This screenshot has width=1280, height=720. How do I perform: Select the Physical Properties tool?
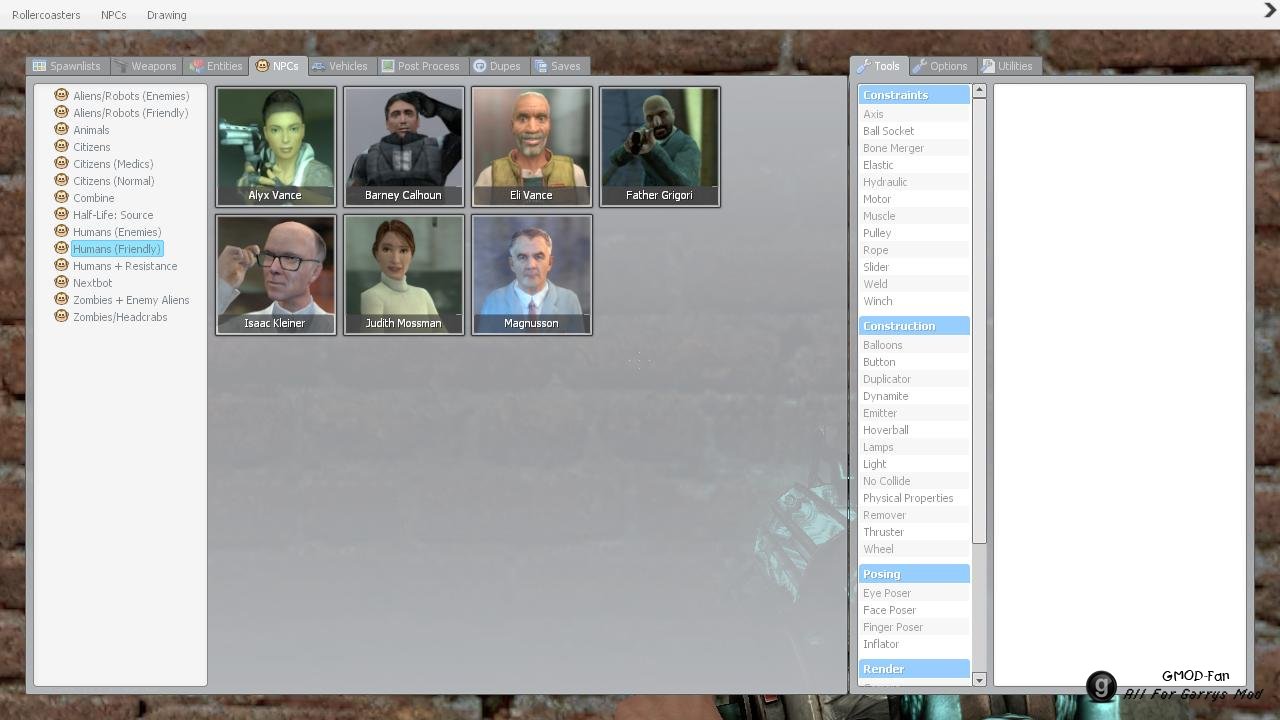click(x=914, y=498)
